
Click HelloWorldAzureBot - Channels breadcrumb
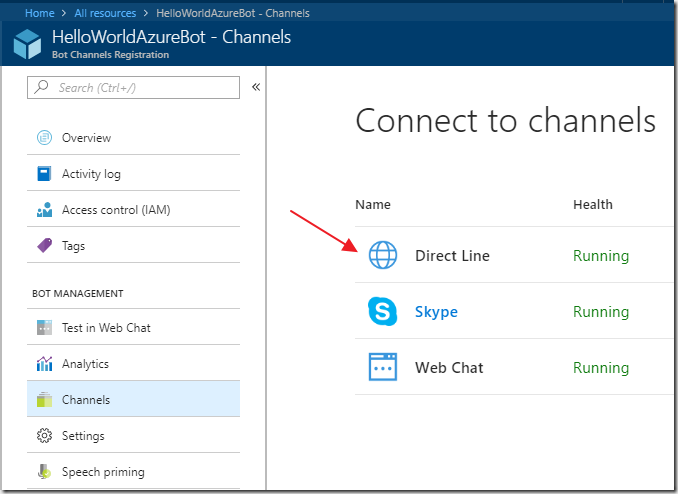tap(233, 13)
